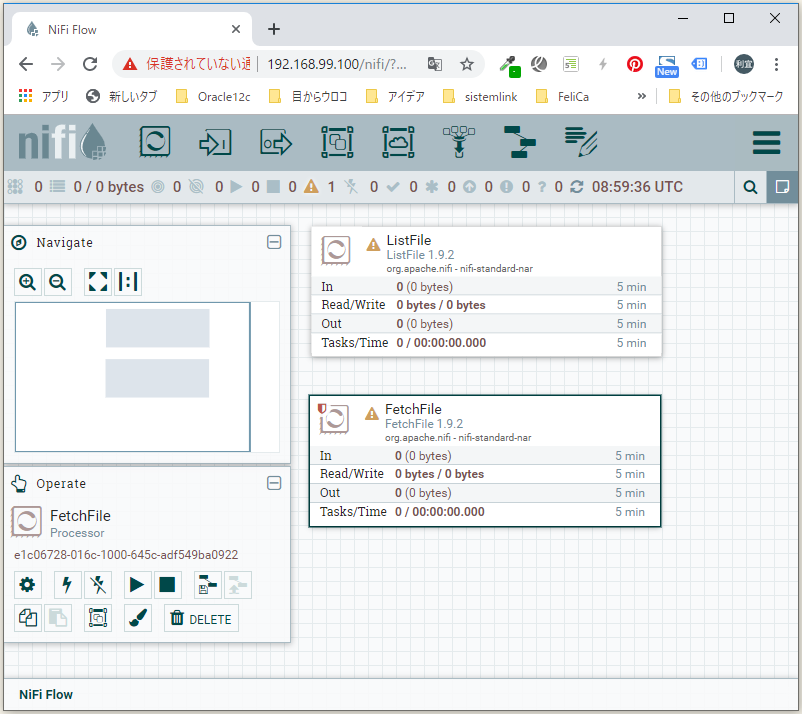Collapse the Operate panel

tap(274, 483)
